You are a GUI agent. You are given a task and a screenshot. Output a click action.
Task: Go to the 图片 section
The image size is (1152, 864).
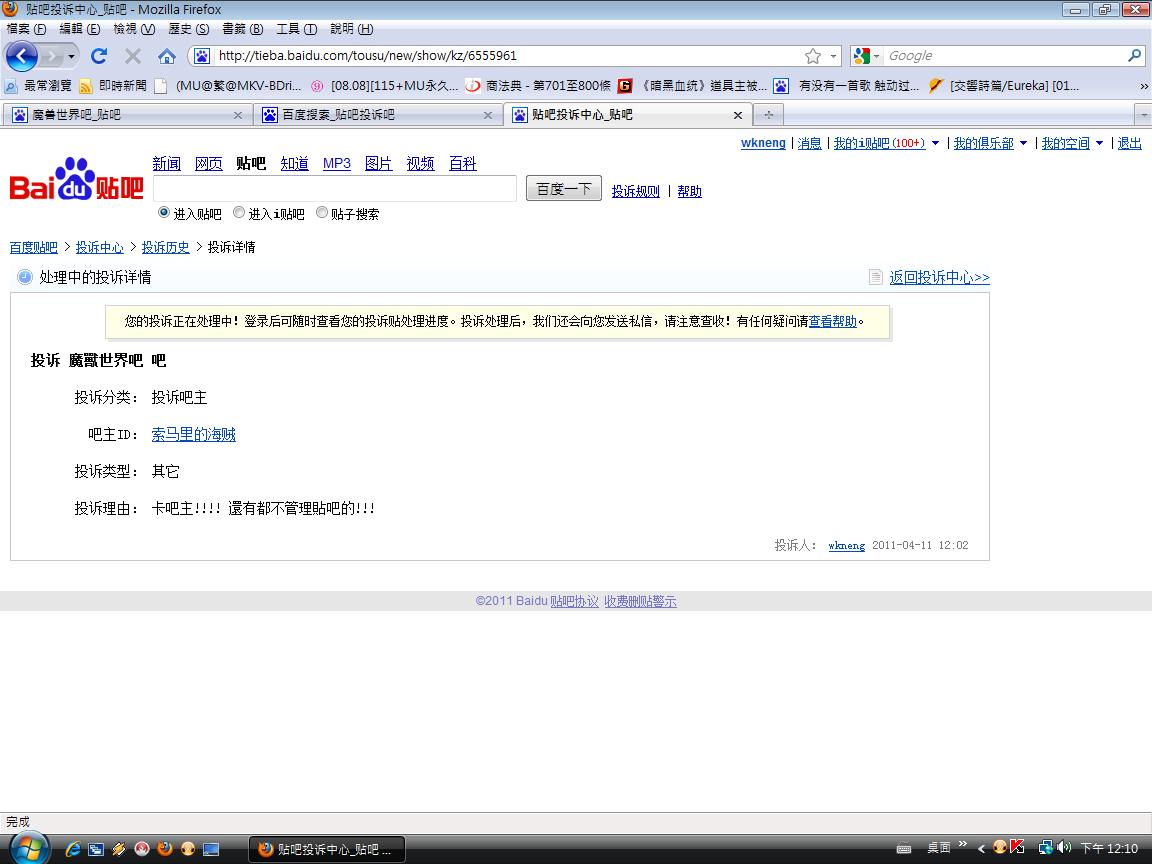378,163
